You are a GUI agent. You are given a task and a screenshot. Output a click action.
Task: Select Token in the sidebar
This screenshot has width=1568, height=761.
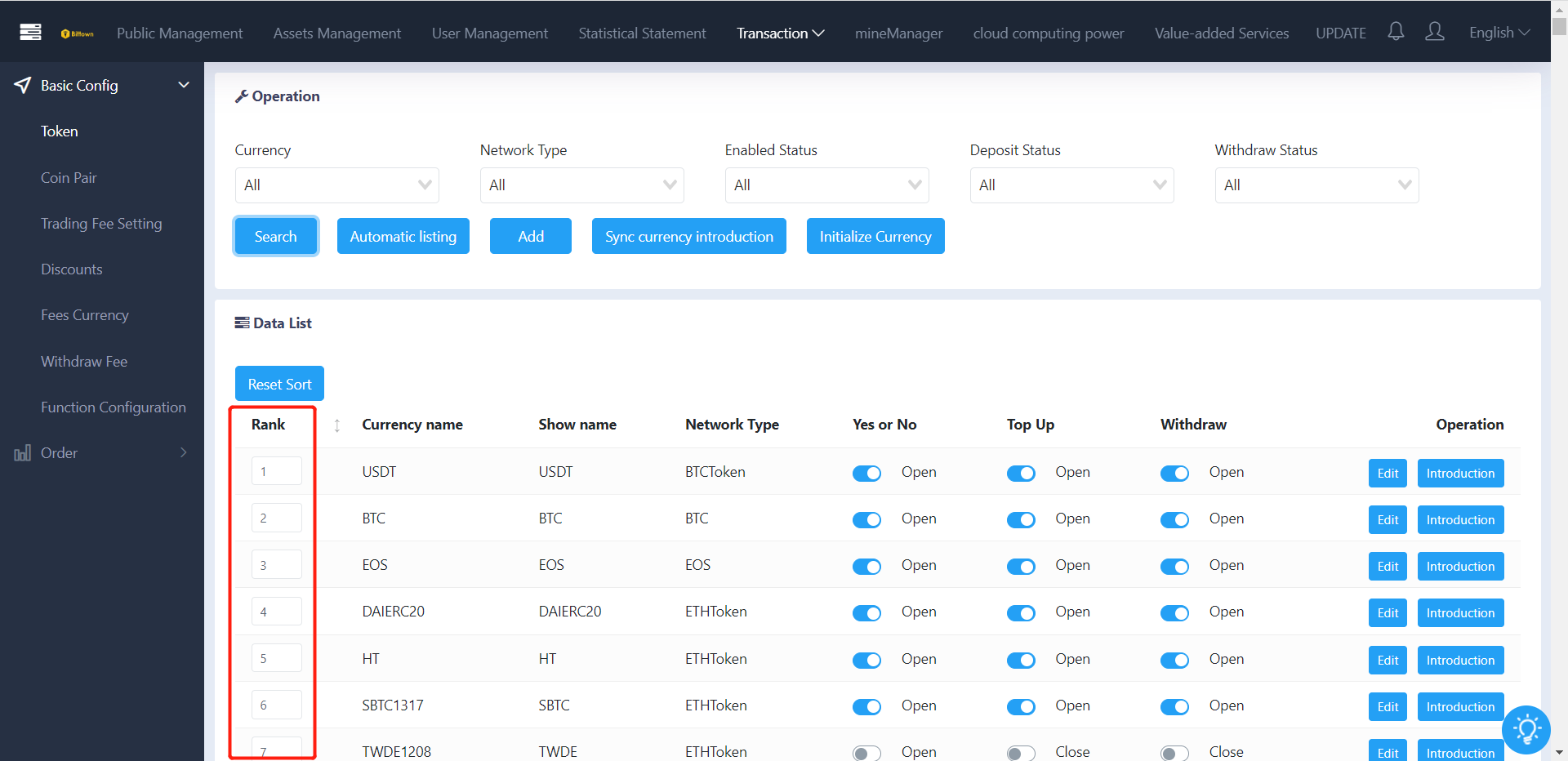[60, 131]
